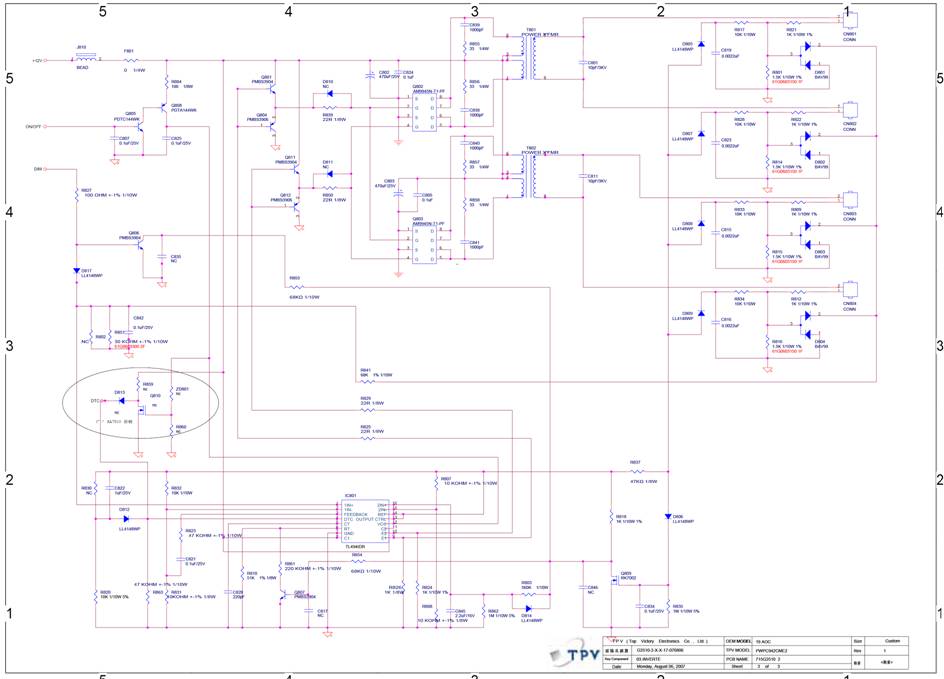Image resolution: width=944 pixels, height=679 pixels.
Task: Select resistor R861 220 KOHM
Action: [x=281, y=568]
